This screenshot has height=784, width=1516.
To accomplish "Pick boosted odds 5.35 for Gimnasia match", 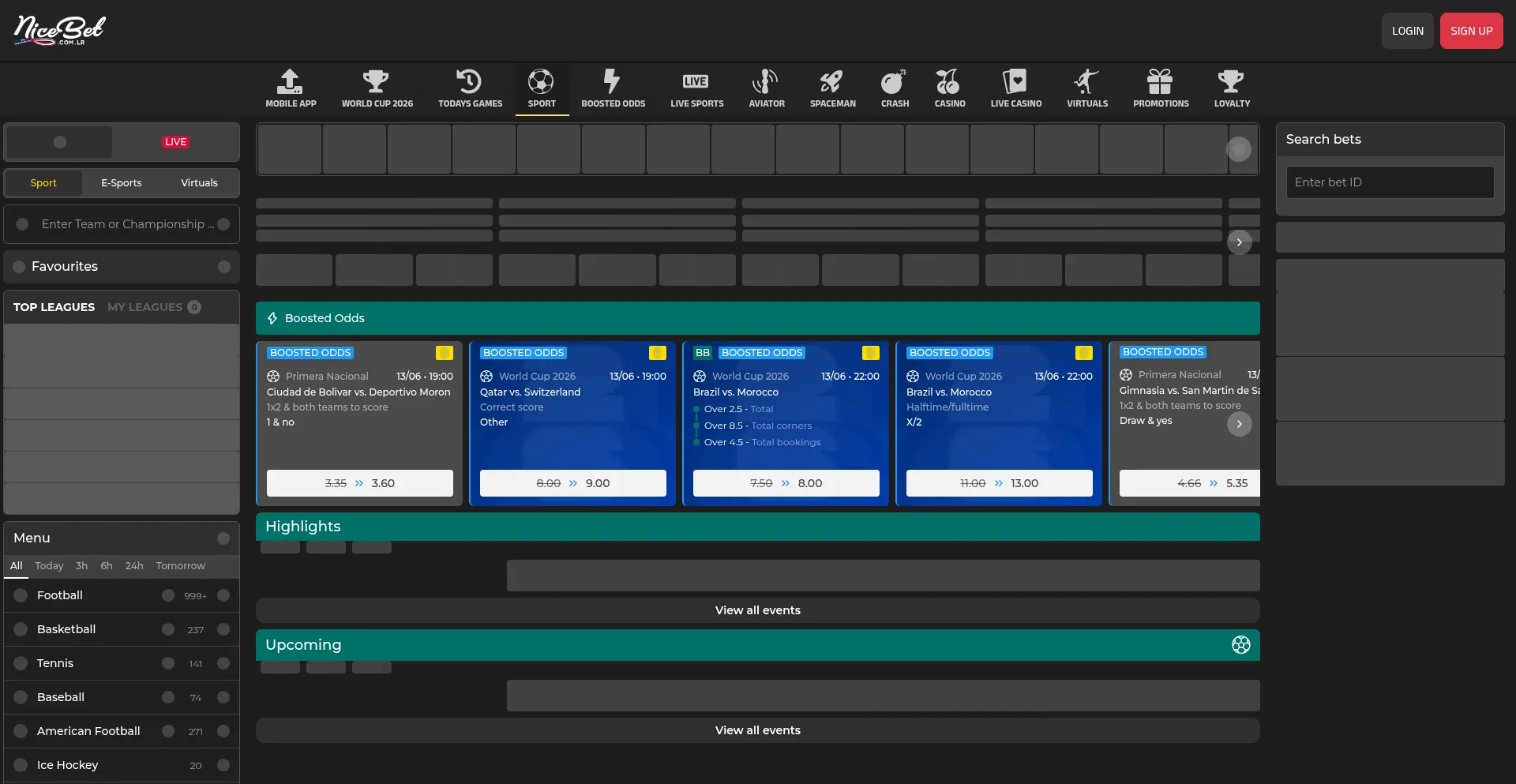I will pos(1190,483).
